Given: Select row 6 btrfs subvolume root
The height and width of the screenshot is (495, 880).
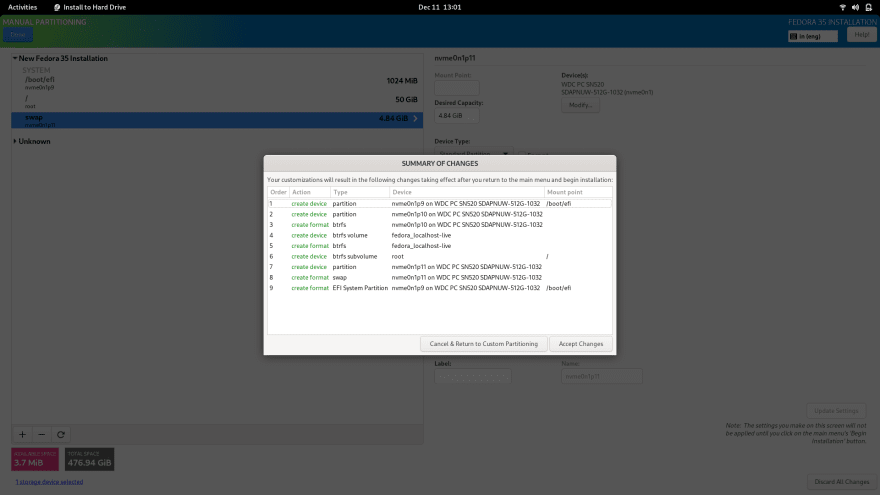Looking at the screenshot, I should (439, 256).
